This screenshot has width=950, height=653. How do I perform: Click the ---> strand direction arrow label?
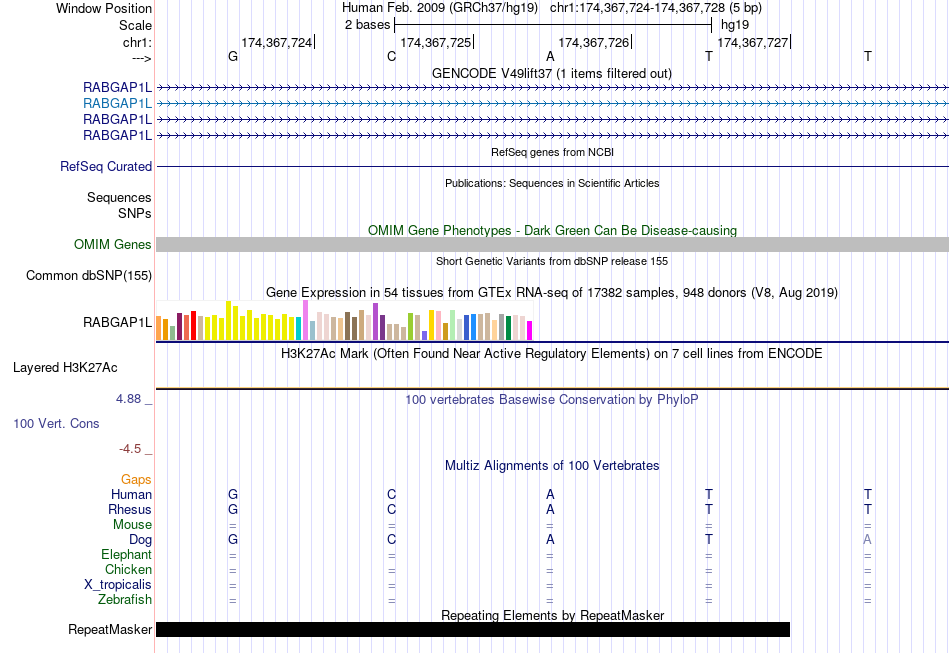(141, 58)
